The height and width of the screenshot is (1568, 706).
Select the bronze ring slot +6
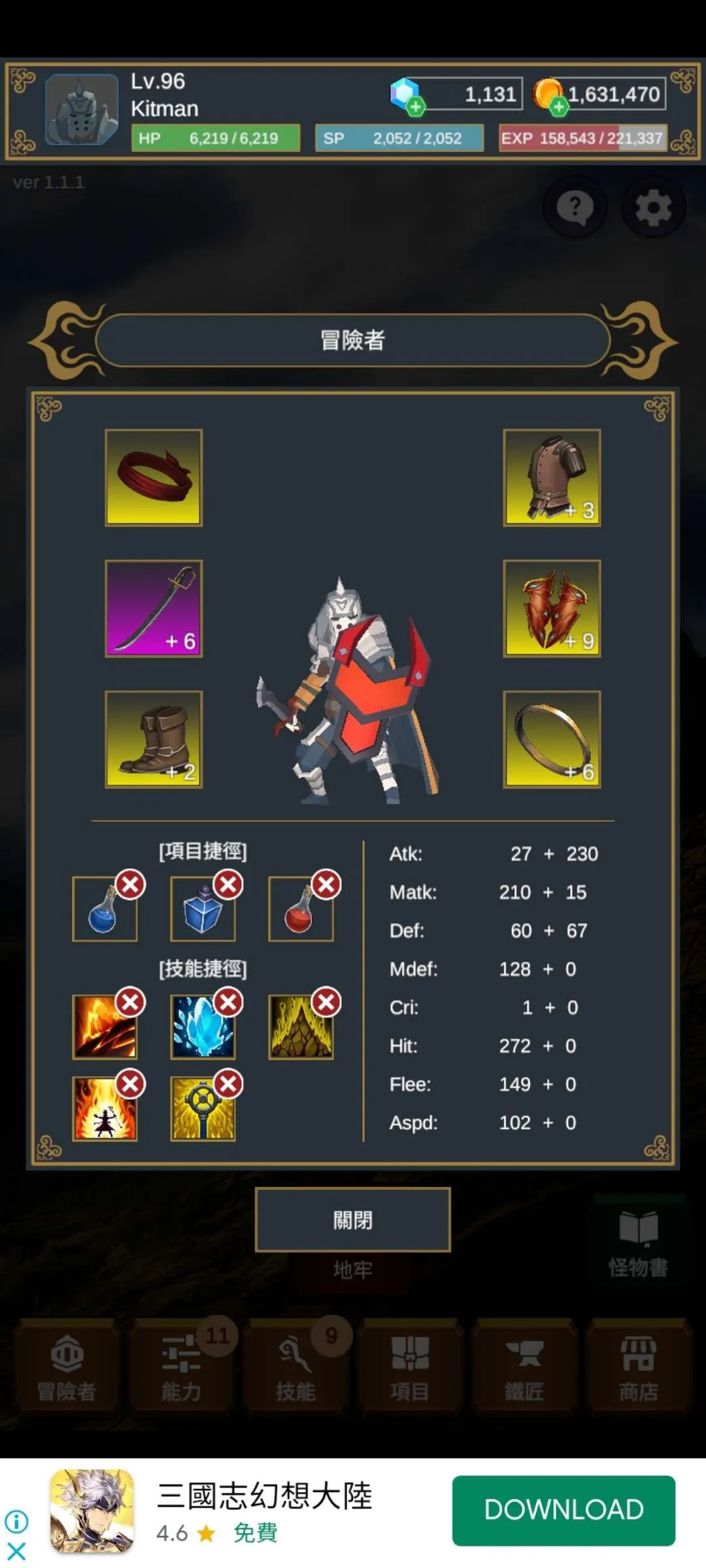pyautogui.click(x=552, y=739)
